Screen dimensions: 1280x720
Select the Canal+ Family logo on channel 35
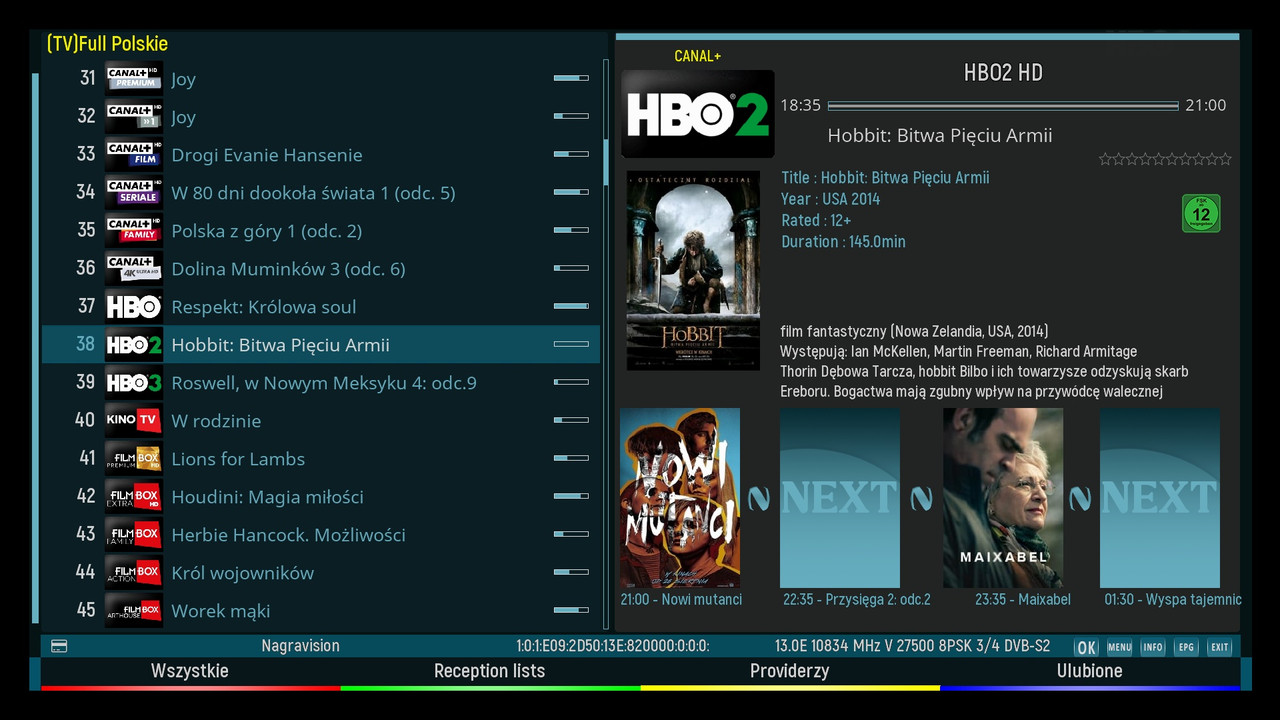(x=134, y=230)
